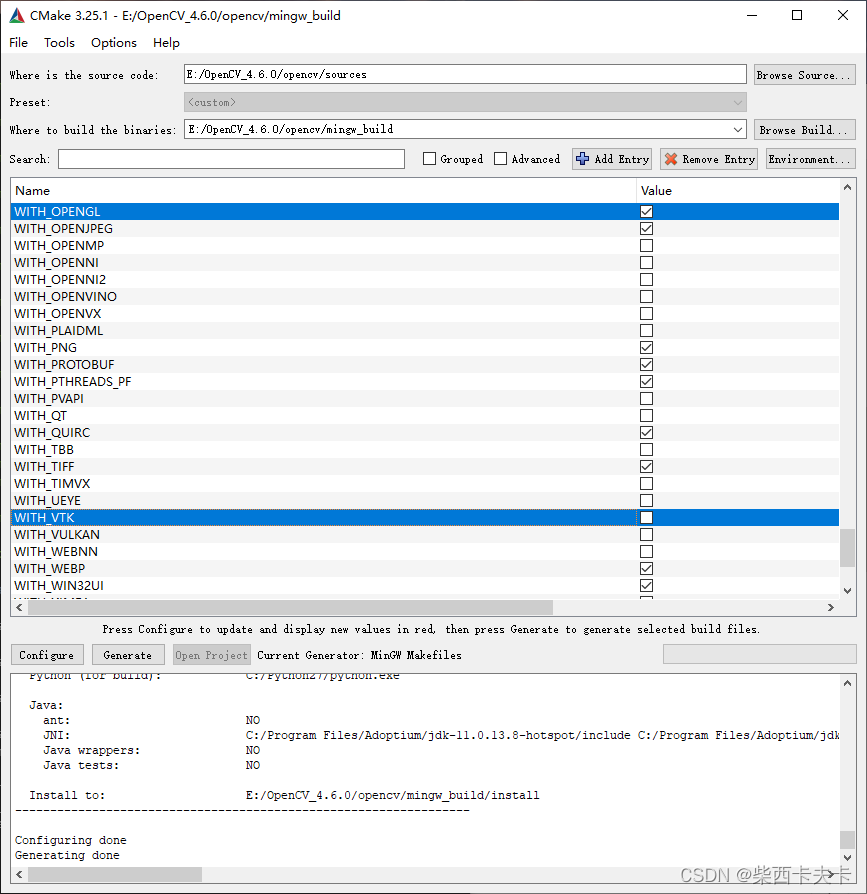Uncheck the WITH_WEBP checkbox
The height and width of the screenshot is (894, 867).
coord(646,569)
